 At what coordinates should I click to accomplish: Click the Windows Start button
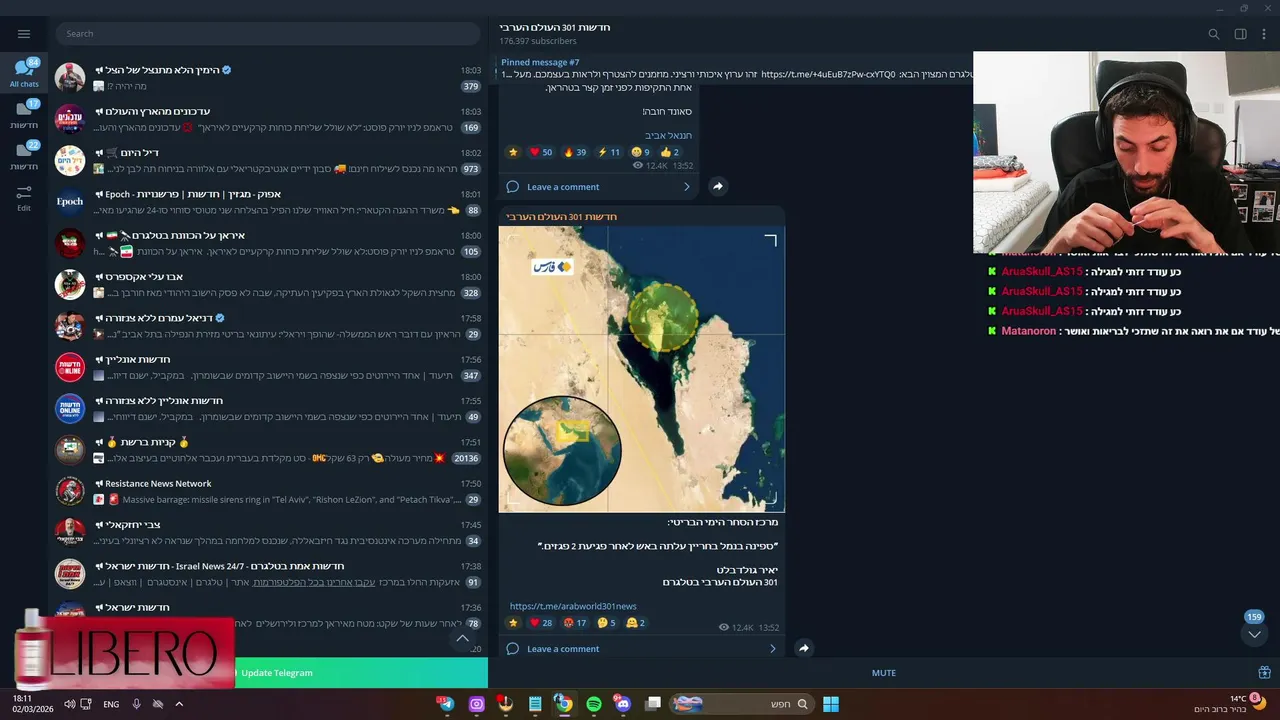830,704
